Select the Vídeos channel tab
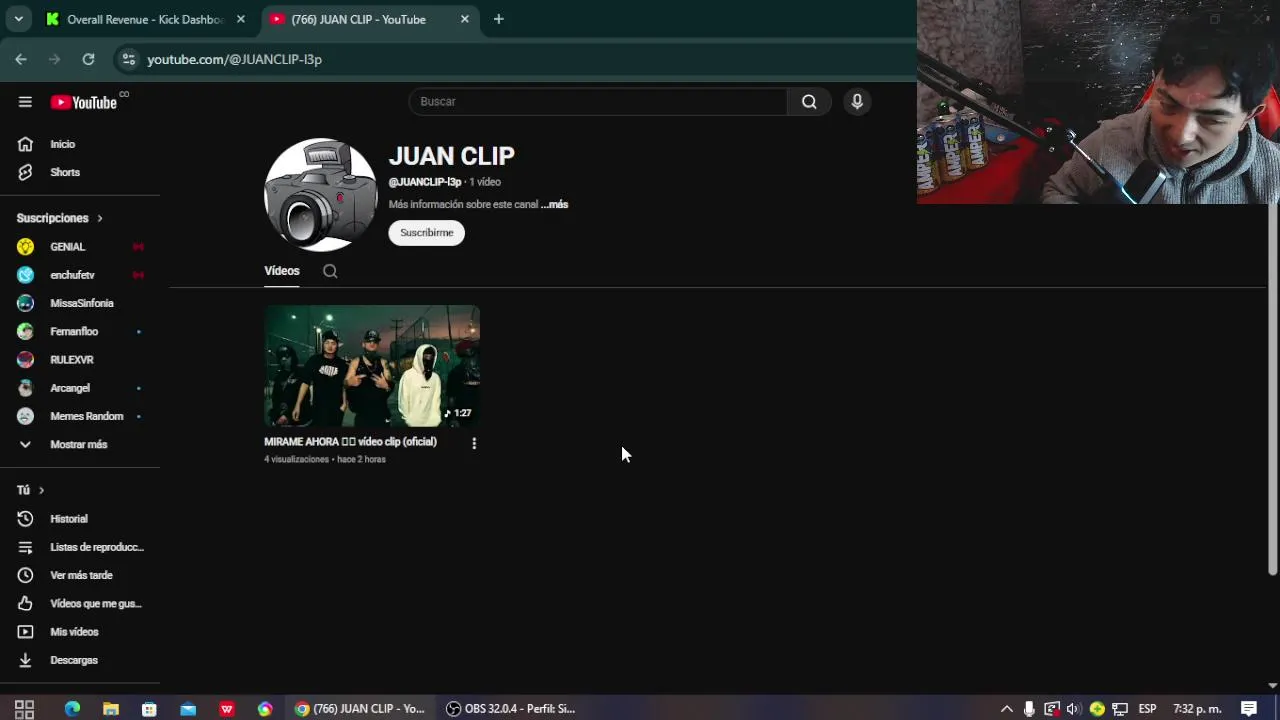Image resolution: width=1280 pixels, height=720 pixels. [282, 271]
